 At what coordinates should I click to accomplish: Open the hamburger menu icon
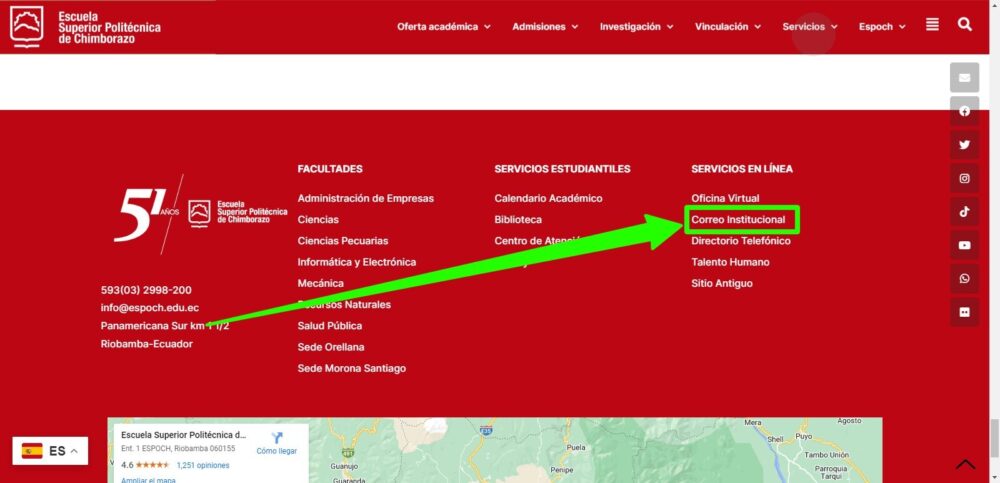[932, 25]
